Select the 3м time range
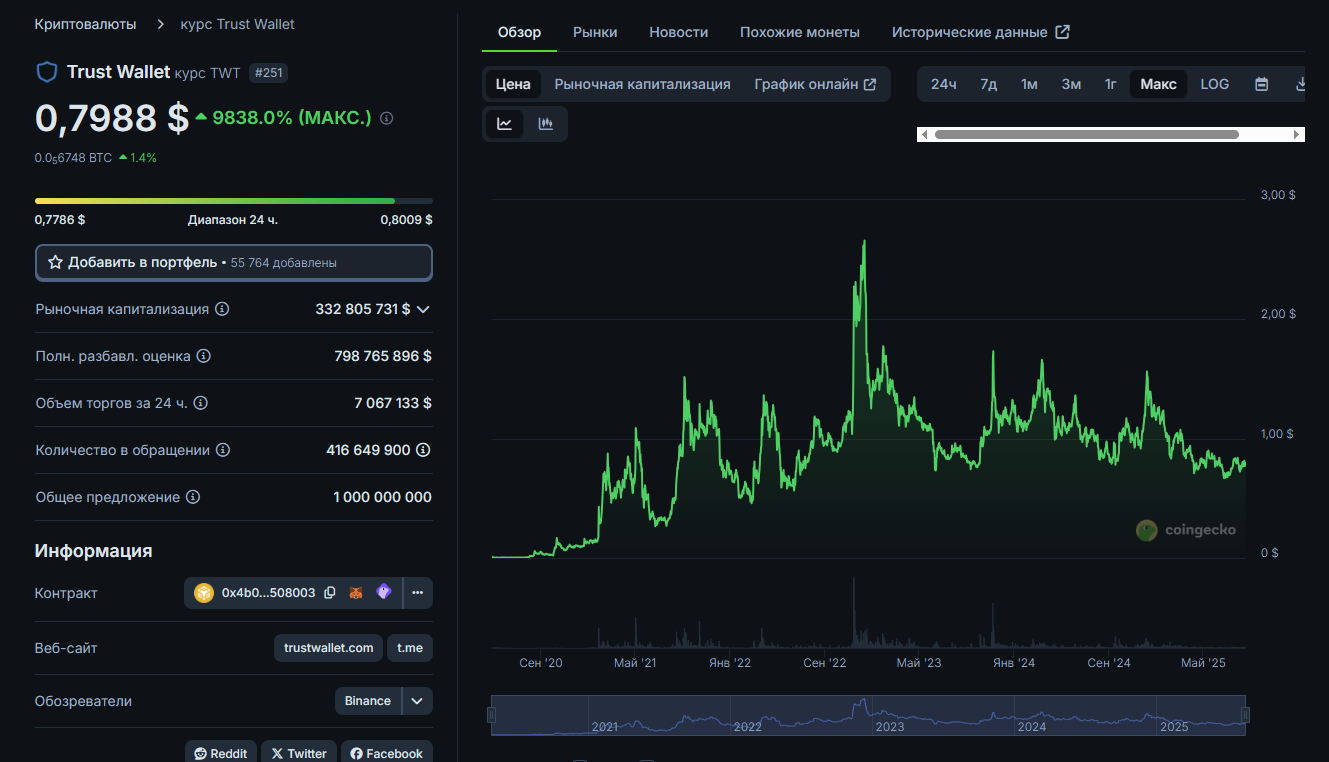The image size is (1329, 762). (x=1071, y=84)
